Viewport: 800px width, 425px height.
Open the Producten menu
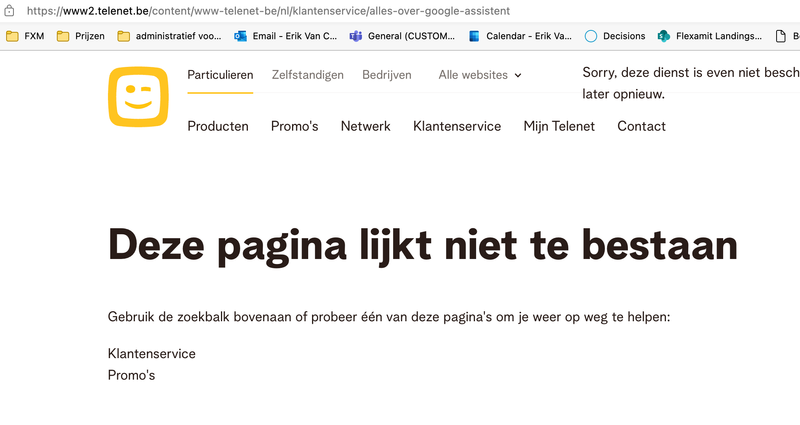(x=218, y=126)
